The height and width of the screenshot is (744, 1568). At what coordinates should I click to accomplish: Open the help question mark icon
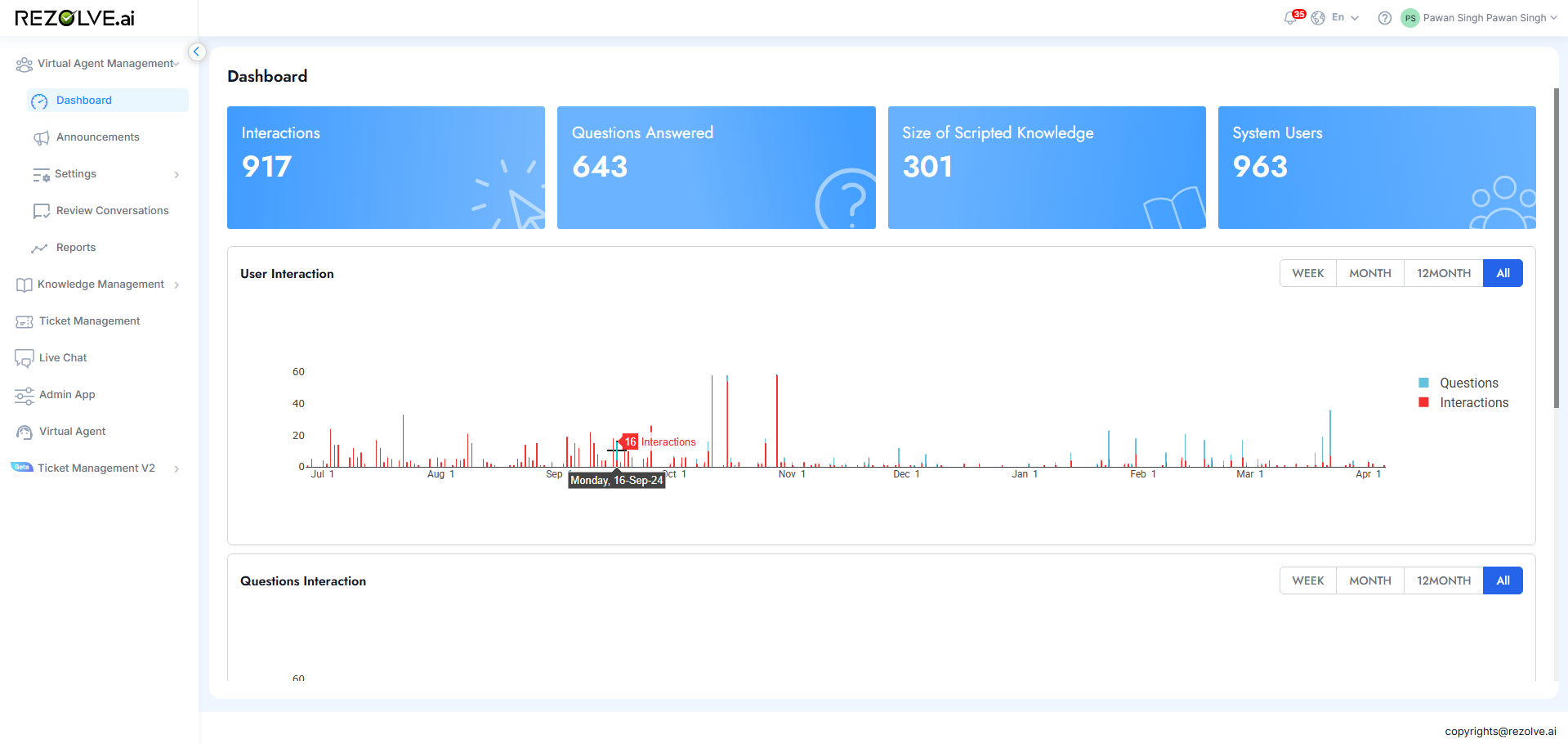[x=1384, y=18]
